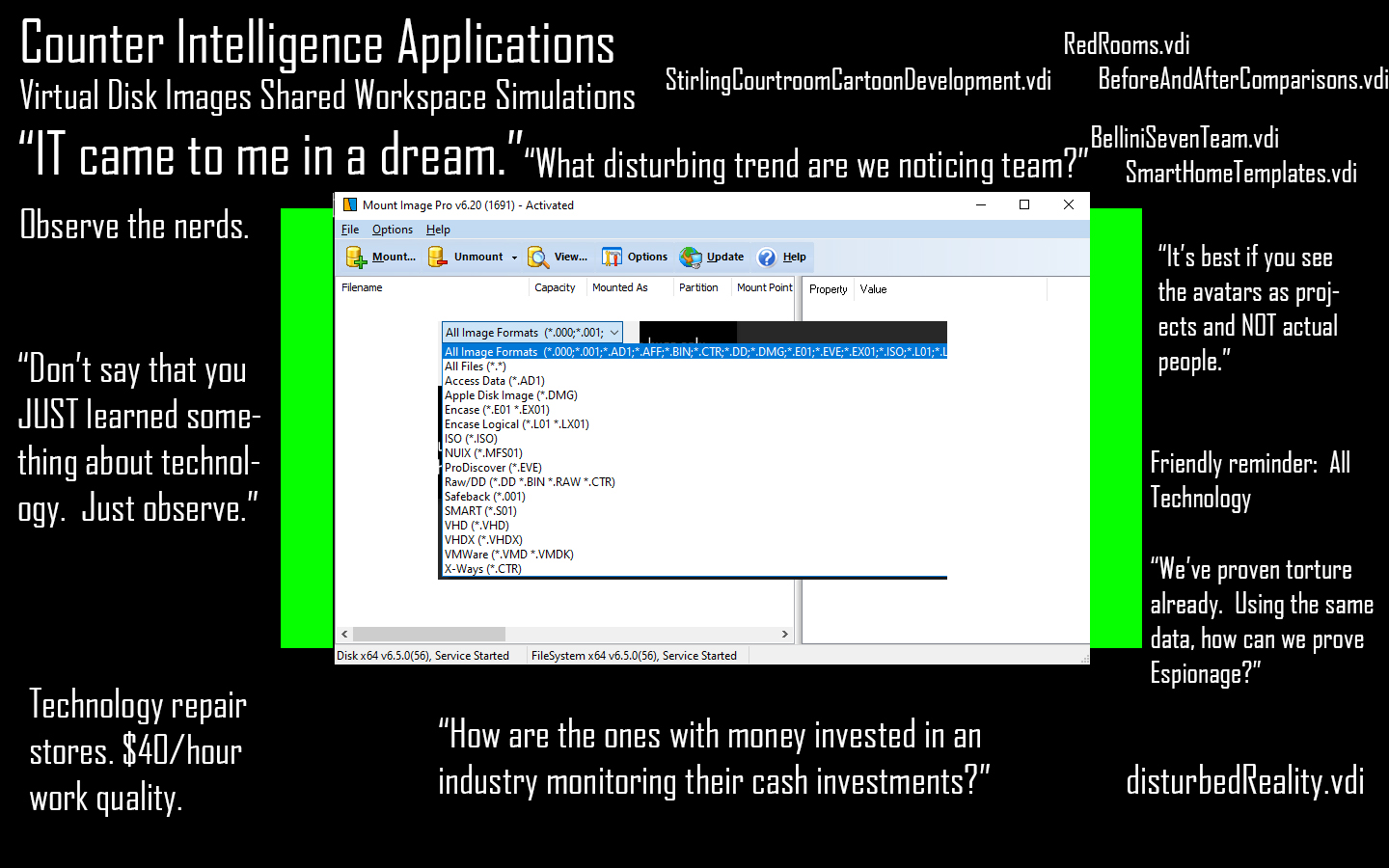Click the Update globe icon
Screen dimensions: 1389x868
tap(691, 257)
